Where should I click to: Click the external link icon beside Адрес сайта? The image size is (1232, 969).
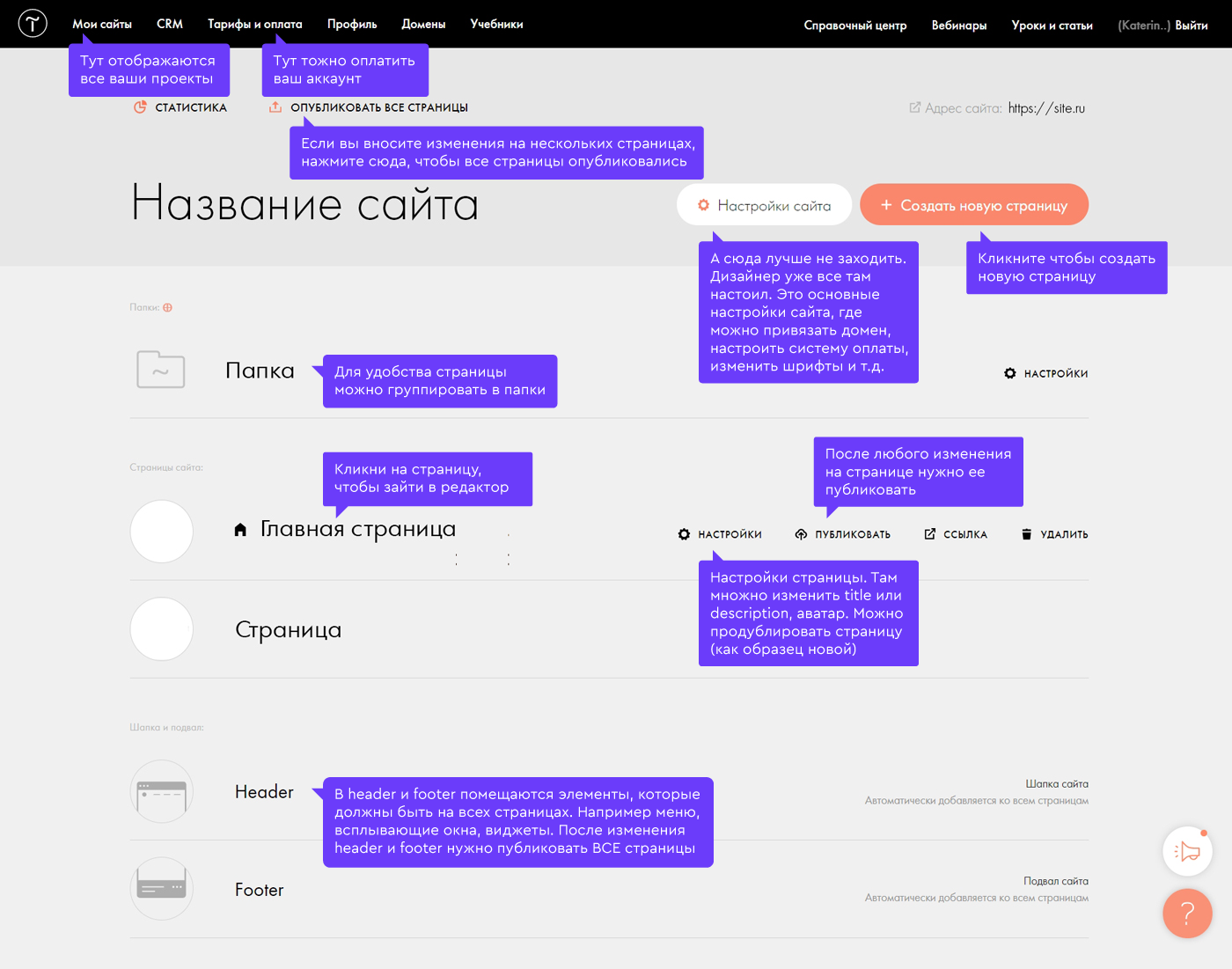[914, 107]
